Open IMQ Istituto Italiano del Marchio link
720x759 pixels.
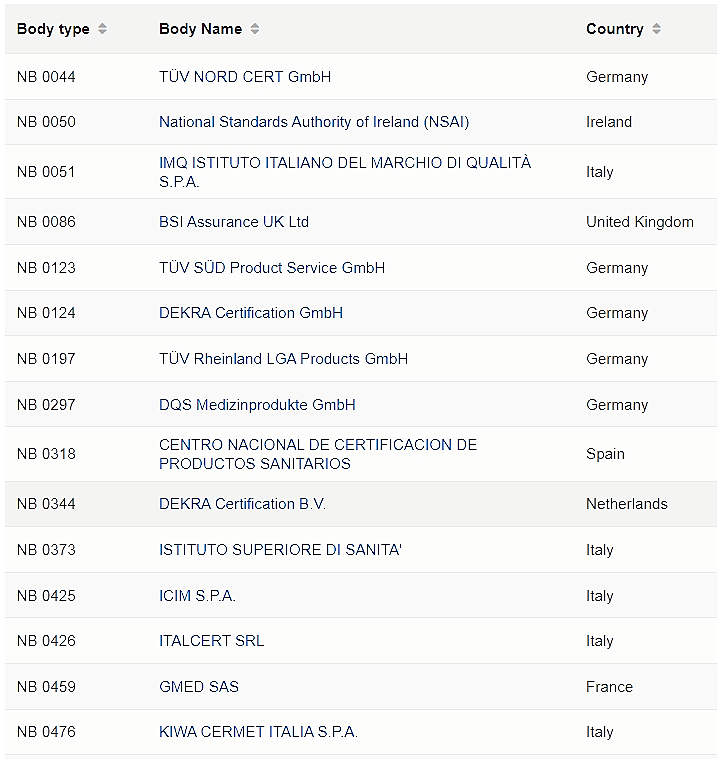[345, 172]
